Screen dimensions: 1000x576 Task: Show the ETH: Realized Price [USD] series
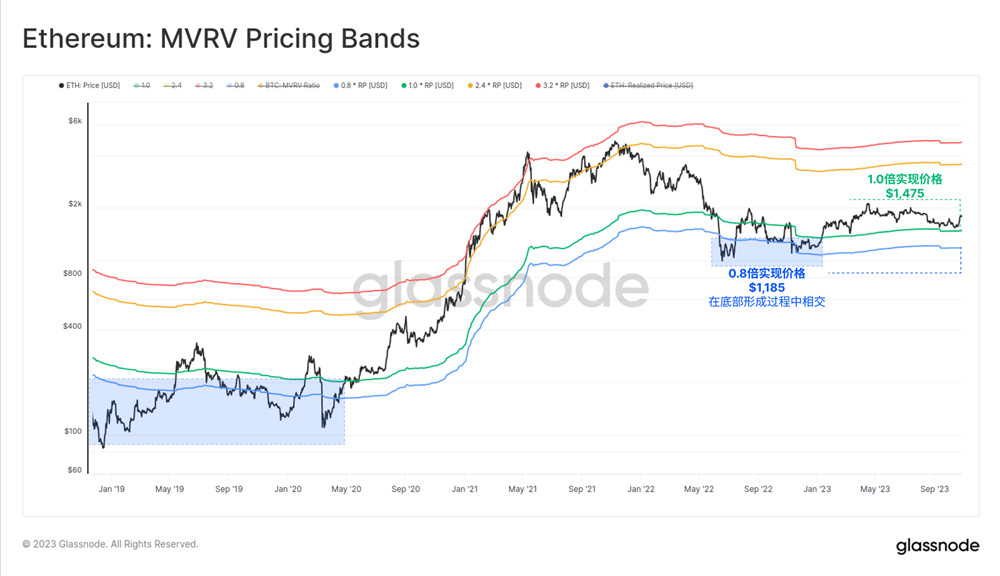pos(648,85)
